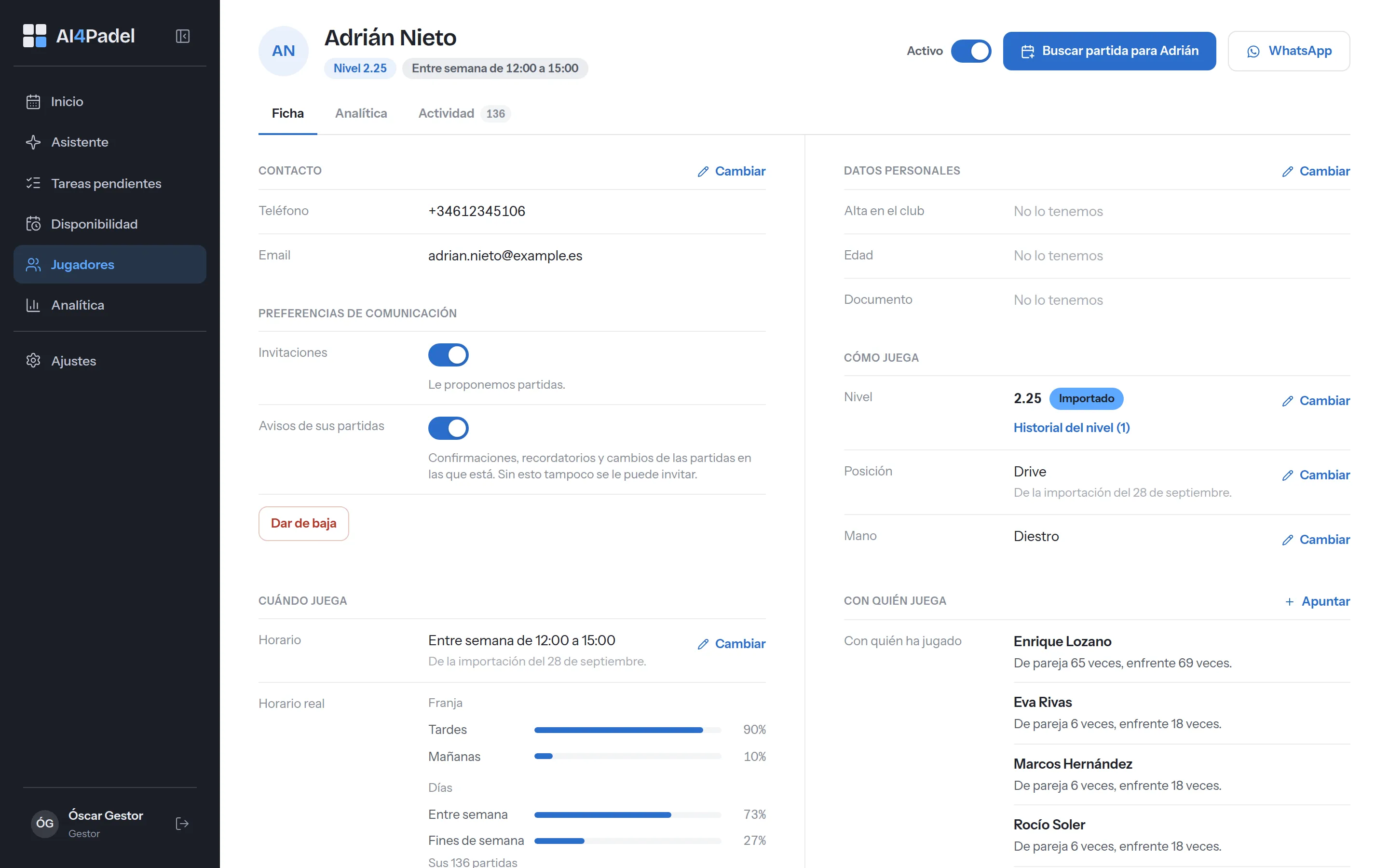Click the pencil icon next to Contacto Cambiar
This screenshot has width=1389, height=868.
coord(703,172)
